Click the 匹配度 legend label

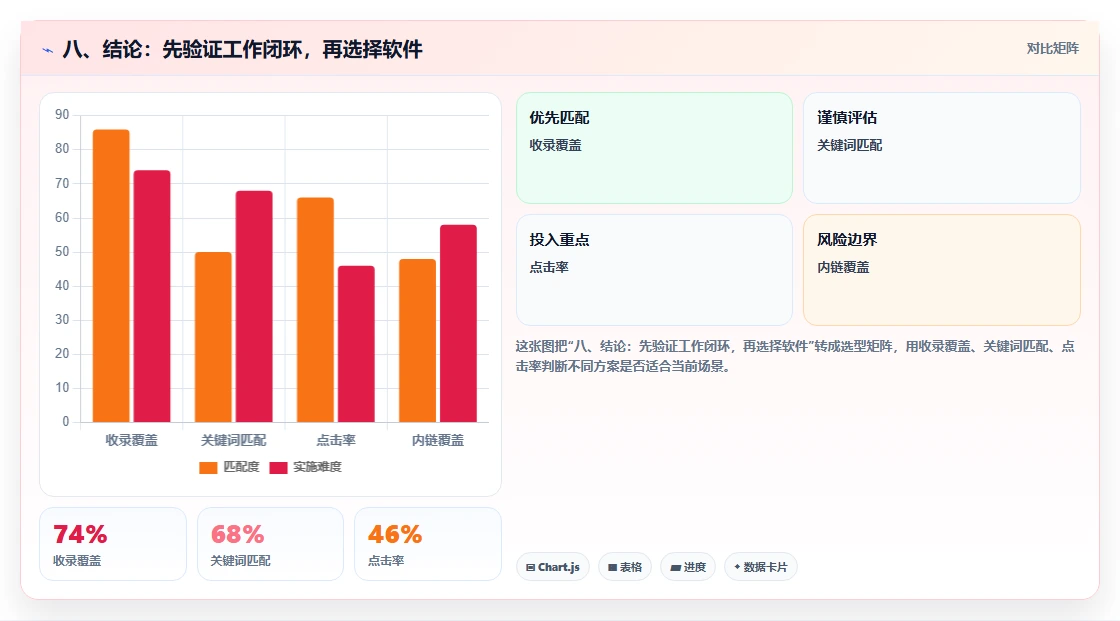coord(241,467)
